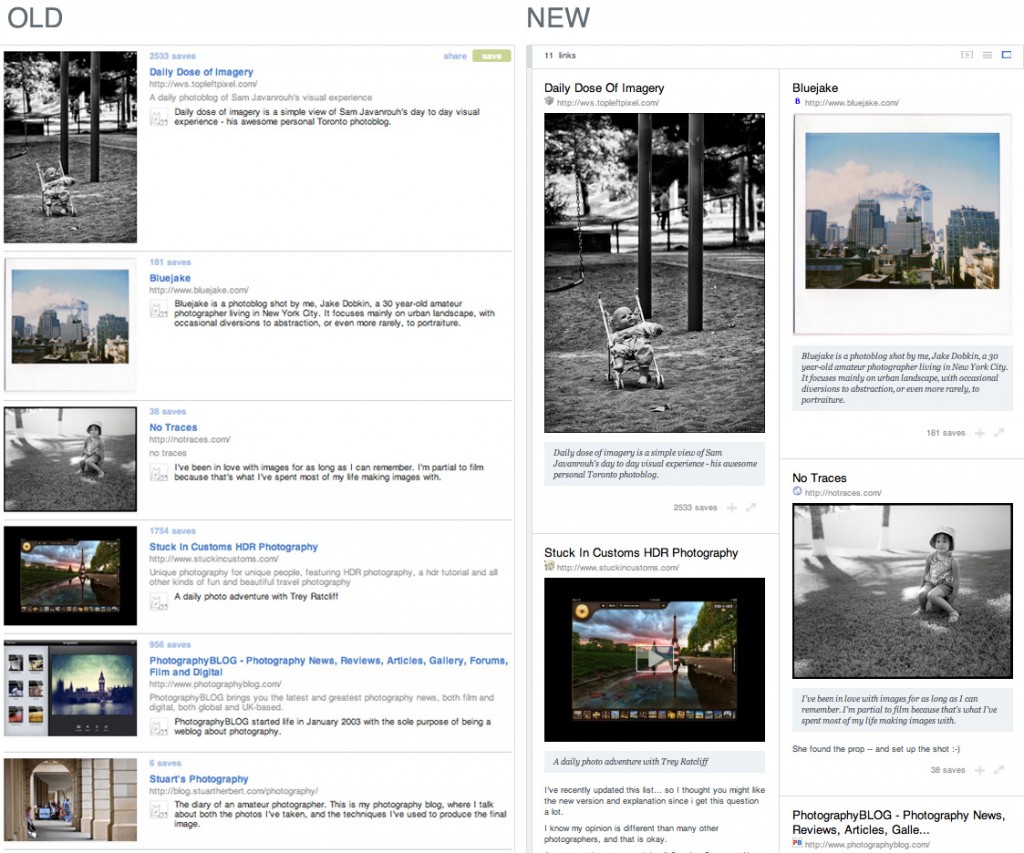This screenshot has width=1024, height=853.
Task: Click the No Traces title in new layout
Action: [819, 478]
